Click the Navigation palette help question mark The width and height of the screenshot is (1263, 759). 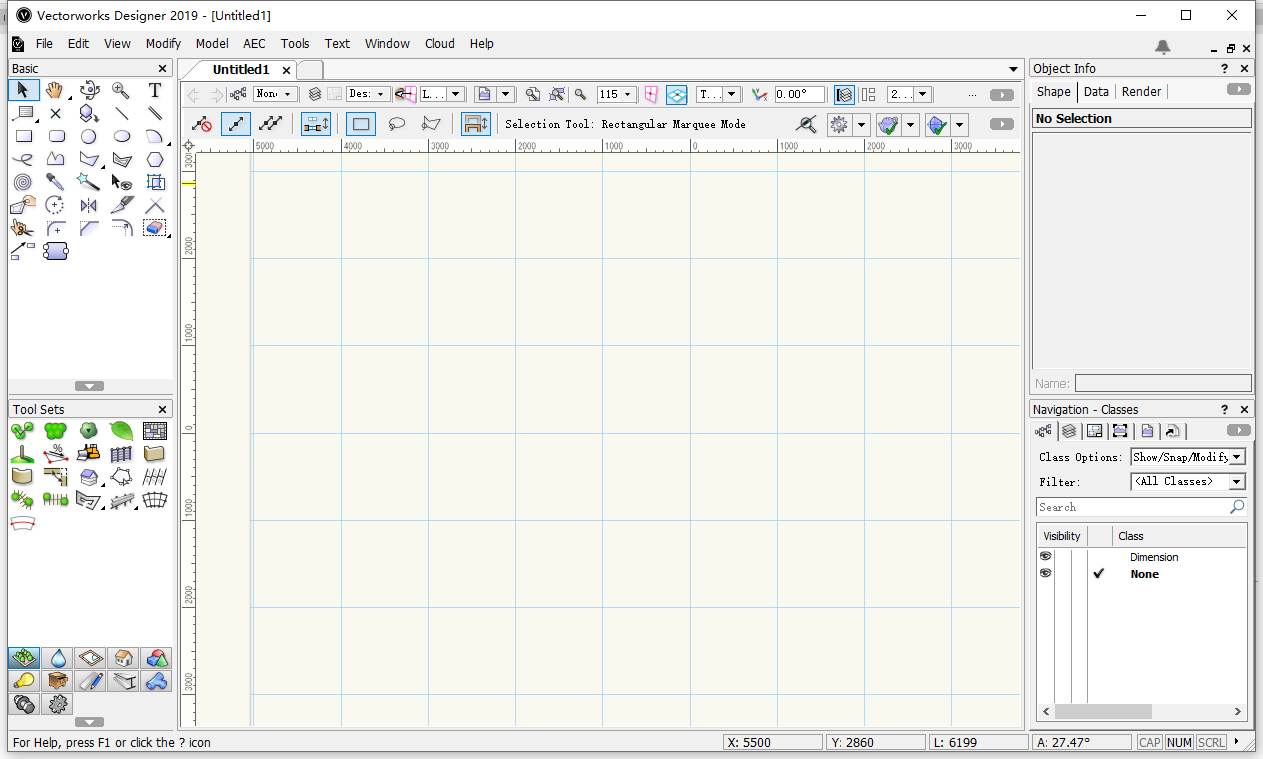tap(1224, 409)
